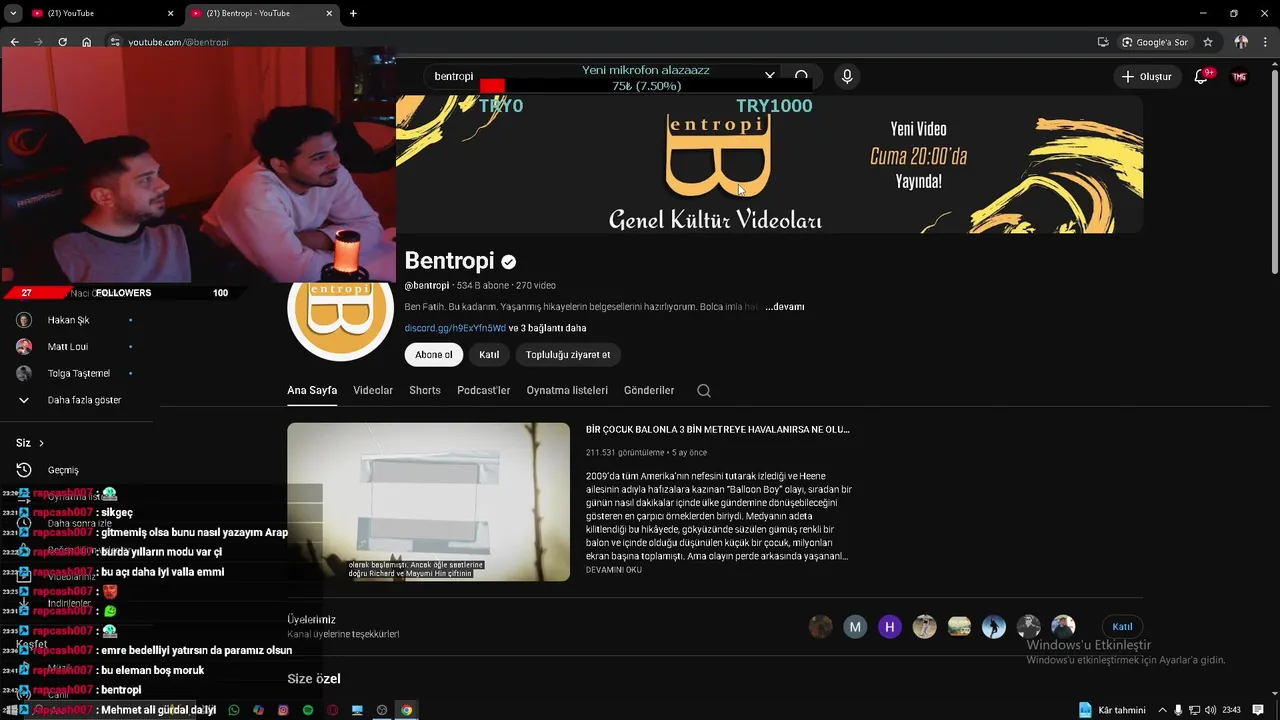
Task: Click the Oluştur create button
Action: (x=1146, y=76)
